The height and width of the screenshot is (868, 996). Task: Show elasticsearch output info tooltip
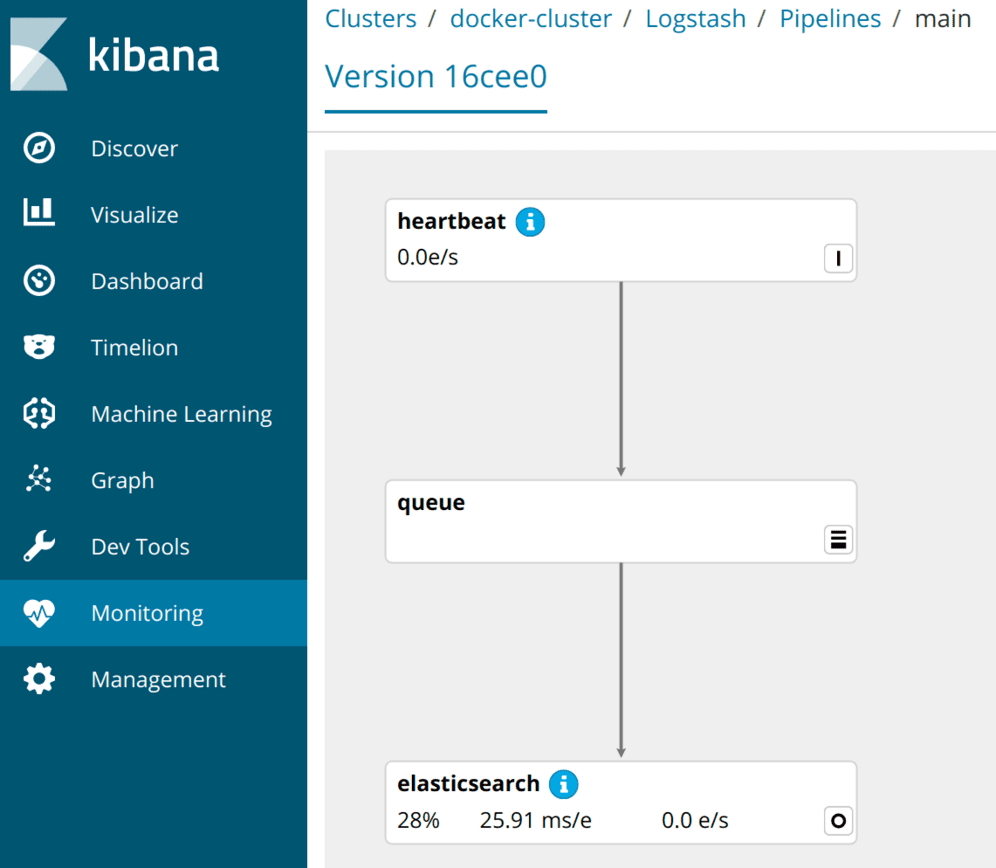(563, 784)
